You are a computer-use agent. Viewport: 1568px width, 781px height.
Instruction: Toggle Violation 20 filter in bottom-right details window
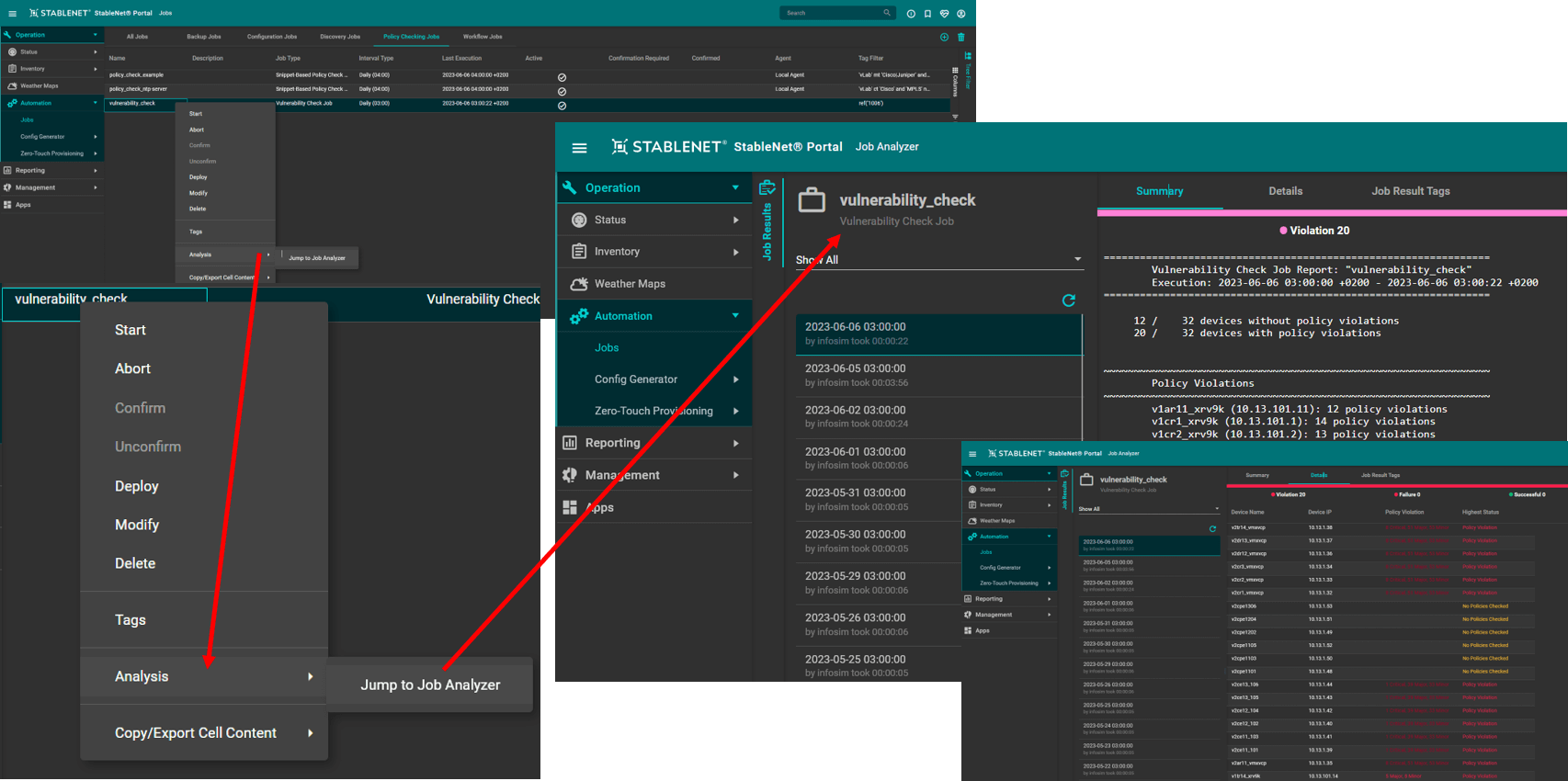1289,494
